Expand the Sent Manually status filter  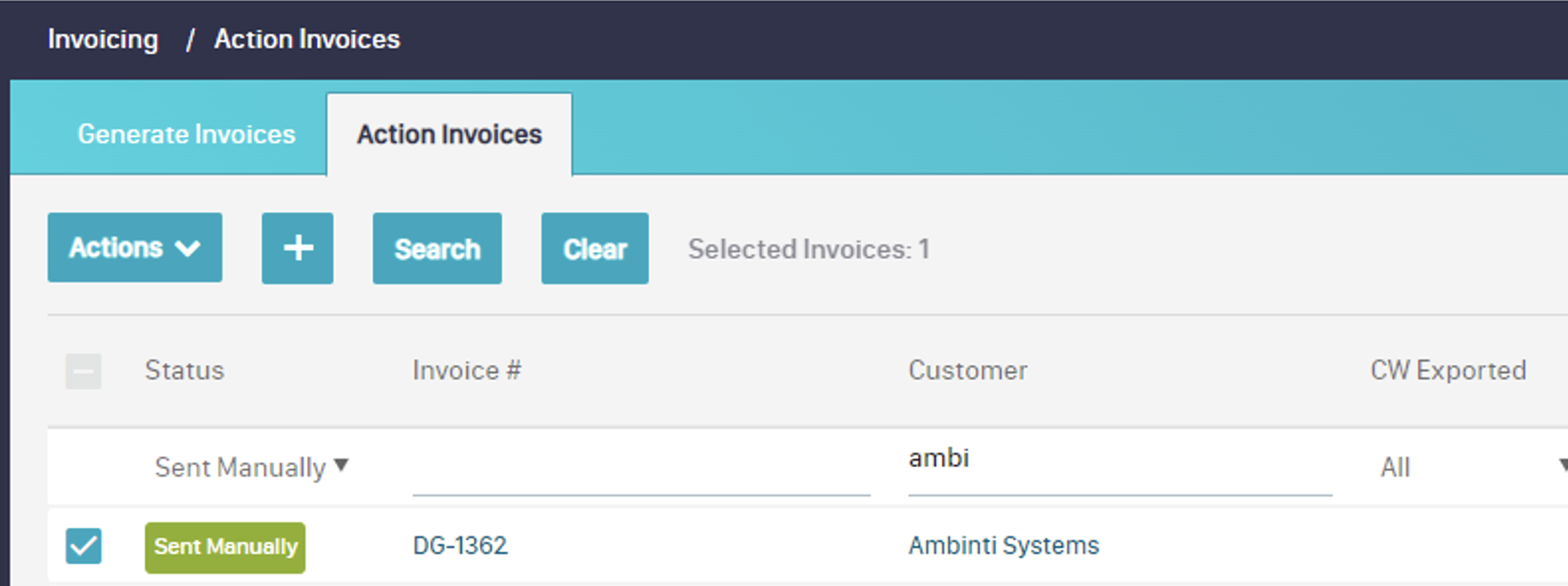click(x=251, y=467)
